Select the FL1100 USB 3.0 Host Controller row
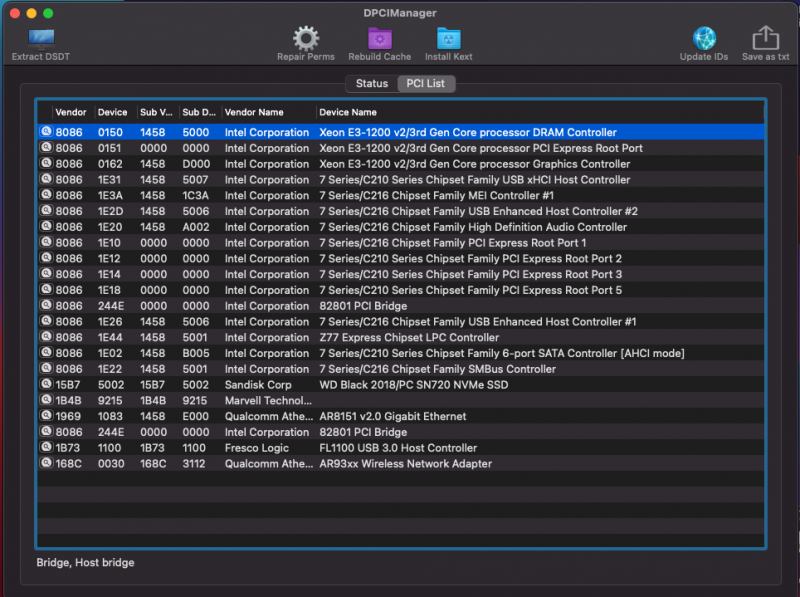The width and height of the screenshot is (800, 597). [x=398, y=448]
